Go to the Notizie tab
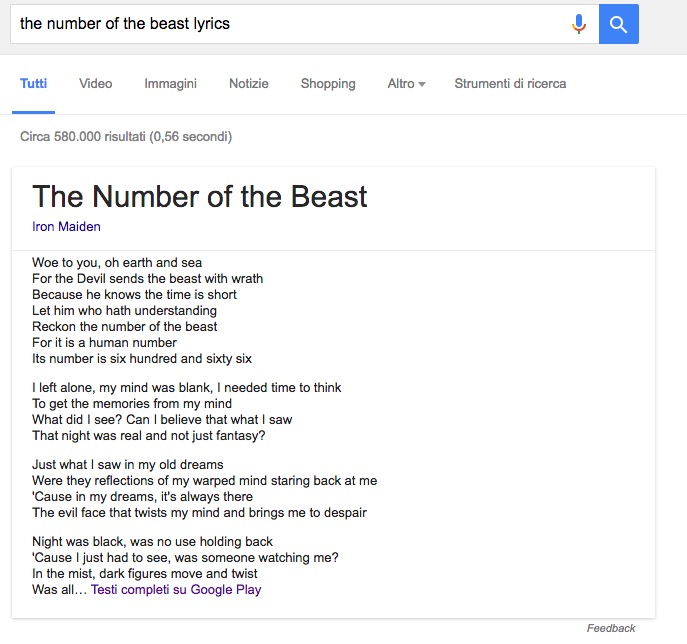 coord(248,84)
